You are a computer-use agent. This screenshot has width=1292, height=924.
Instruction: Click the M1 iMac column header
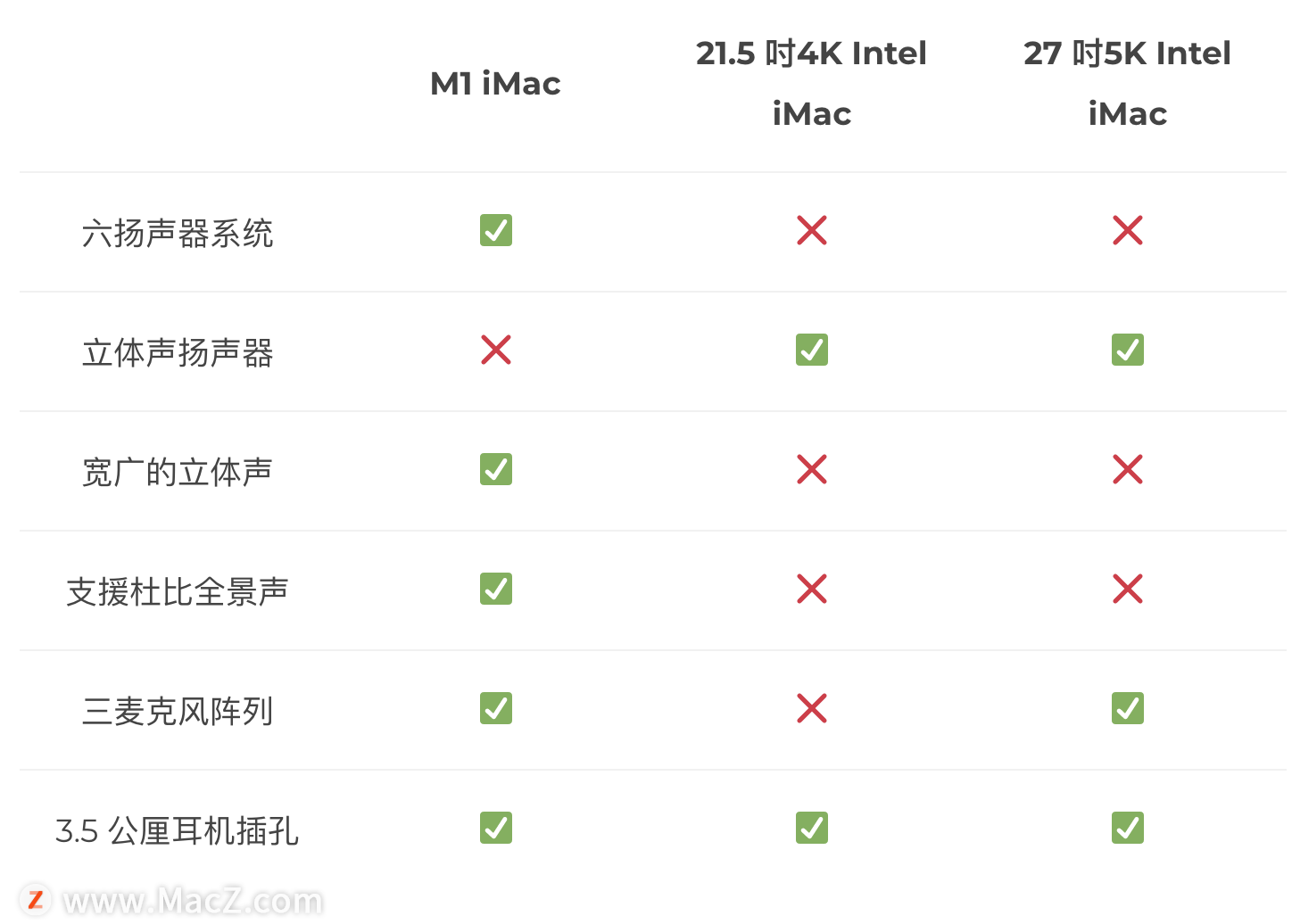495,84
